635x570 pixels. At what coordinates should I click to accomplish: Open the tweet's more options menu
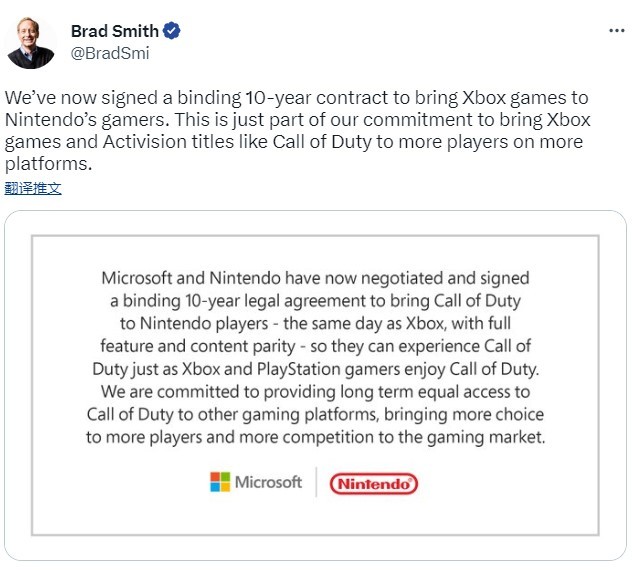click(x=617, y=31)
